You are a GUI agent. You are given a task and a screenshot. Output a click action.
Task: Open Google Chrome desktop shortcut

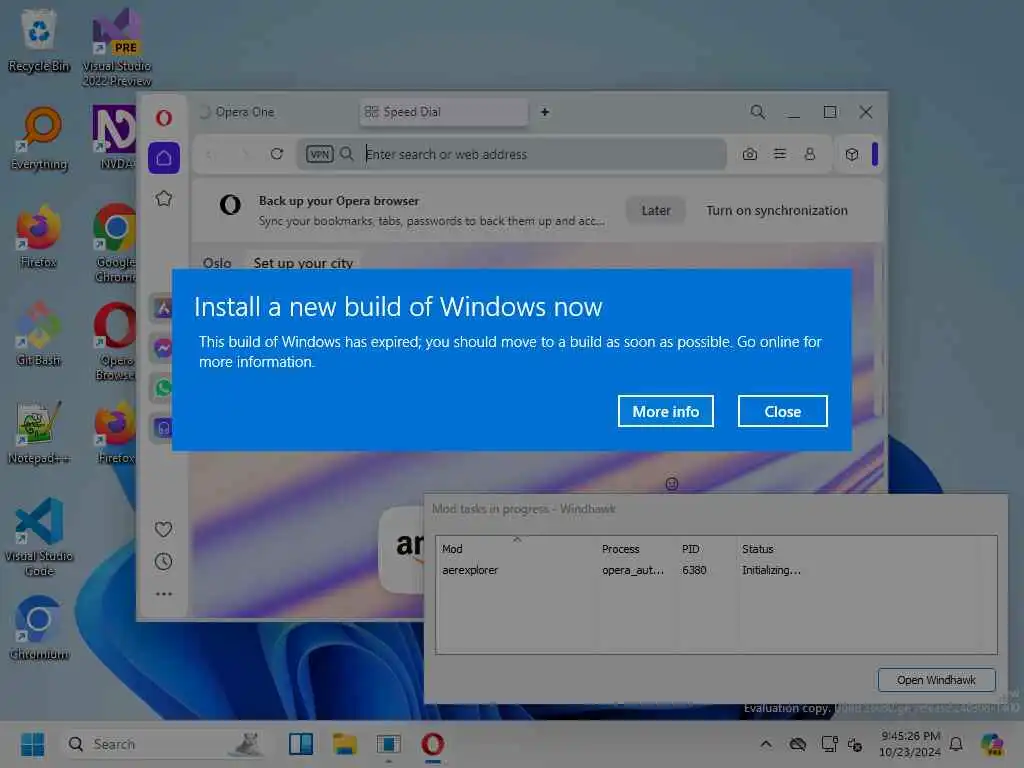(115, 244)
